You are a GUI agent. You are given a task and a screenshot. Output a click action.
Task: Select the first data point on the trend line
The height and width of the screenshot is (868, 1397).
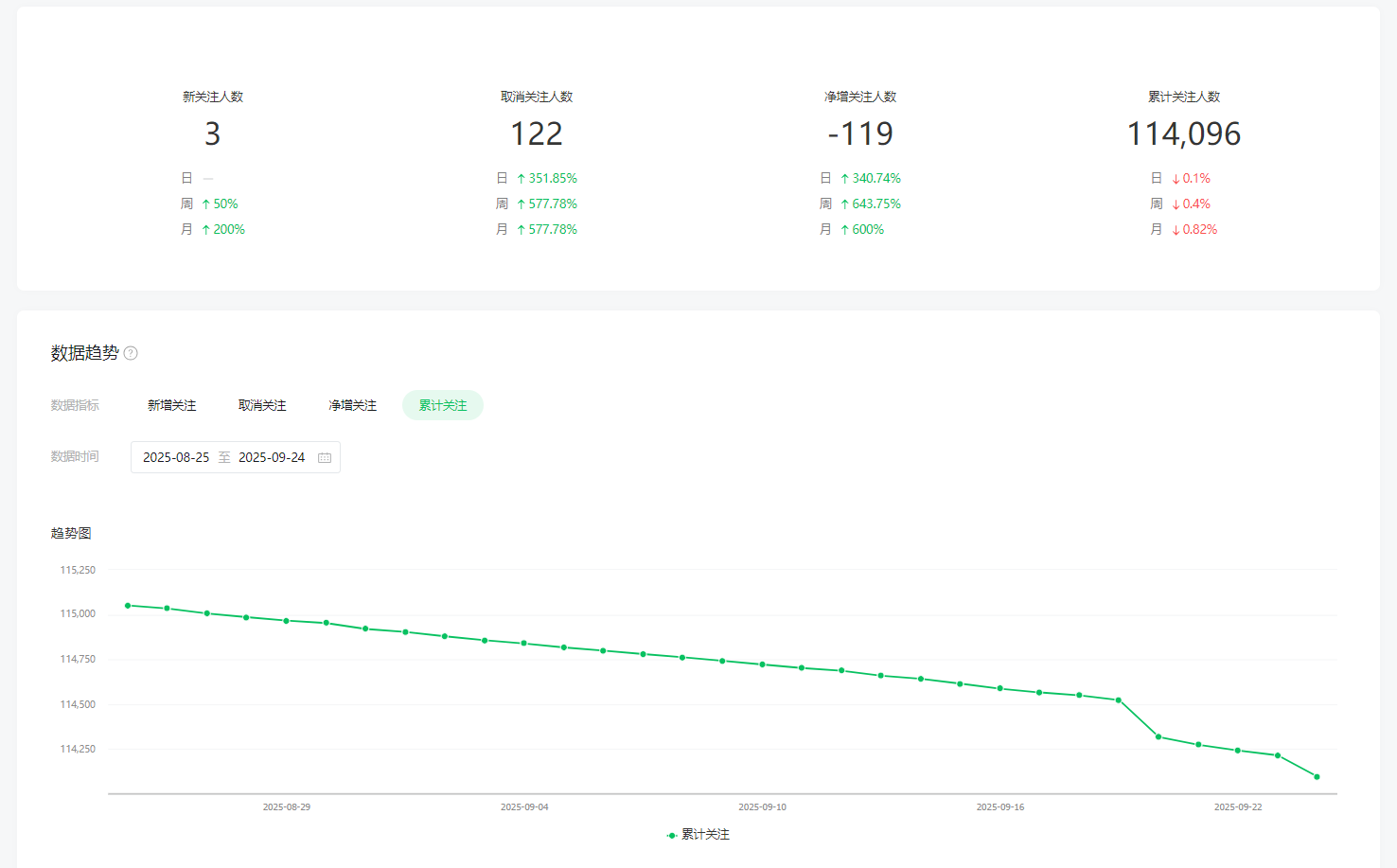pyautogui.click(x=128, y=605)
